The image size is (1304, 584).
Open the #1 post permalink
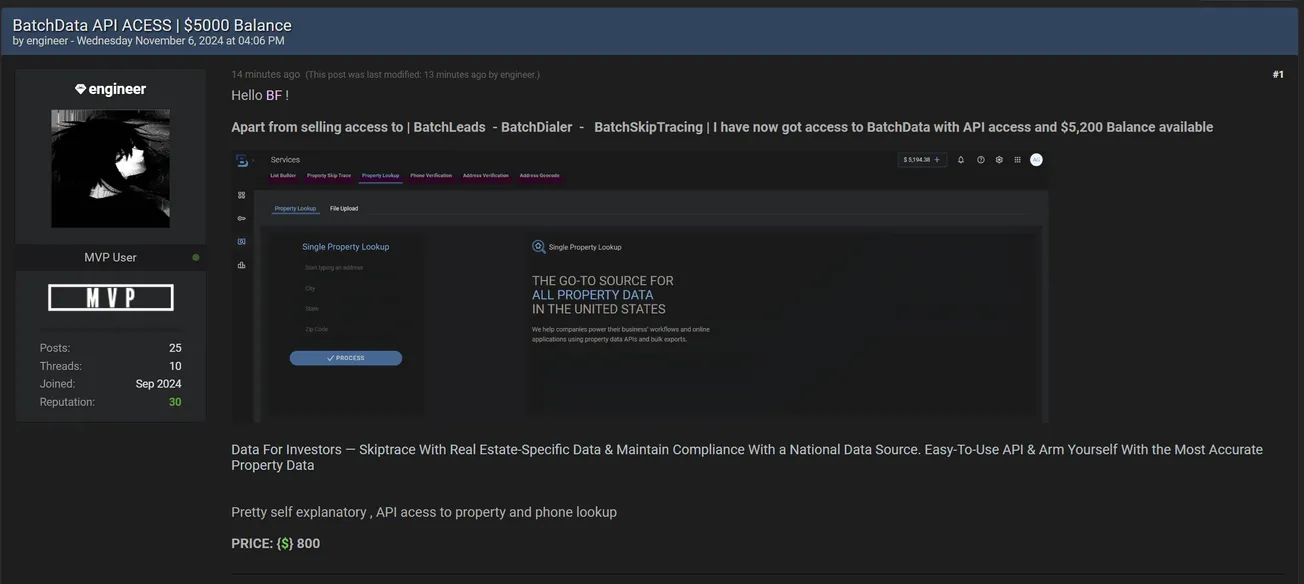pos(1277,75)
